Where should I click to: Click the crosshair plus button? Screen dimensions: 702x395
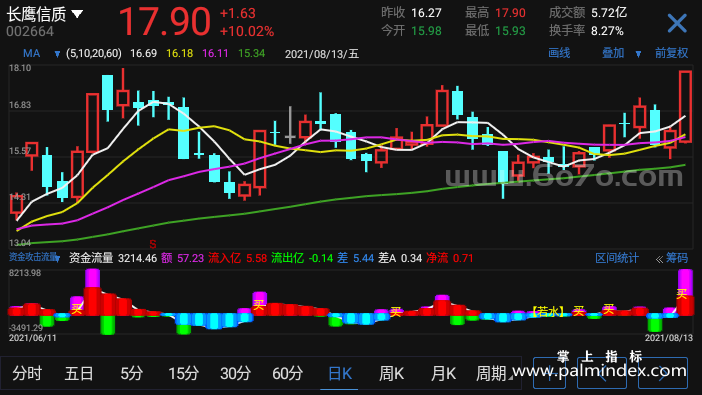pos(549,373)
